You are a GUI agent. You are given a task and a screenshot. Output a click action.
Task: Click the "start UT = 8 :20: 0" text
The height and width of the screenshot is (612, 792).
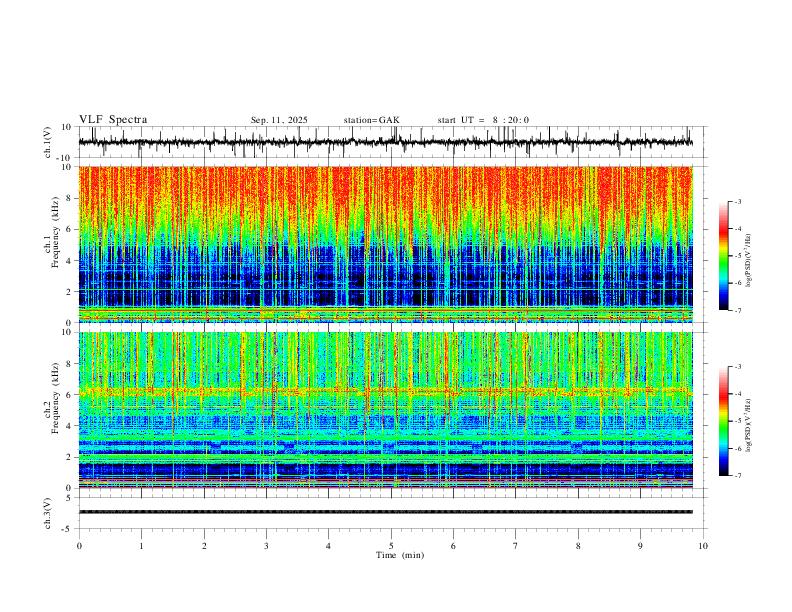pyautogui.click(x=483, y=120)
